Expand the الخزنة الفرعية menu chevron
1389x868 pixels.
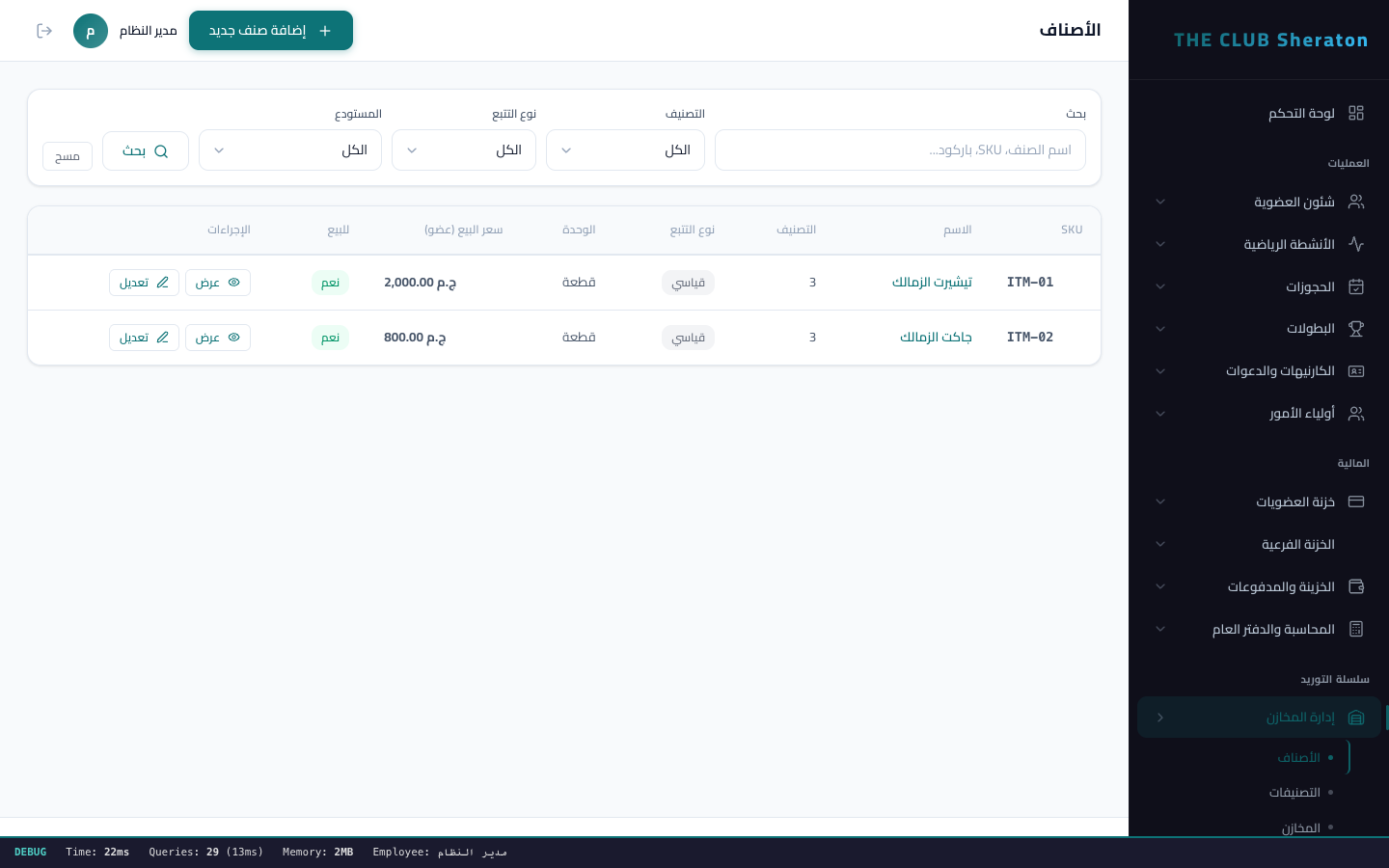[x=1160, y=544]
